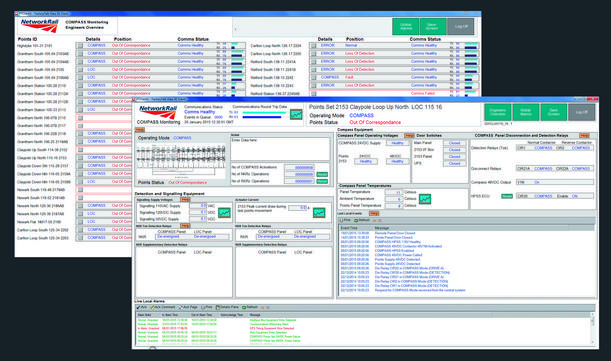Open Actuator Current trend chart icon

(x=319, y=213)
